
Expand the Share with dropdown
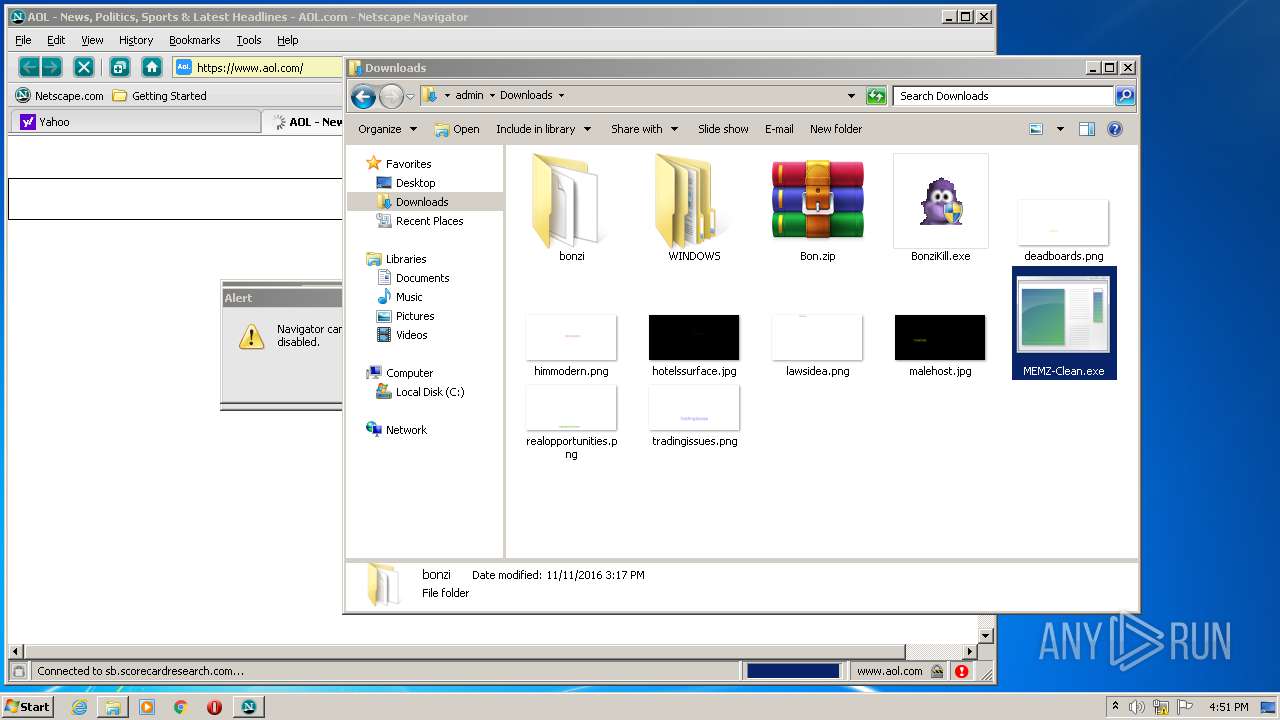coord(645,129)
